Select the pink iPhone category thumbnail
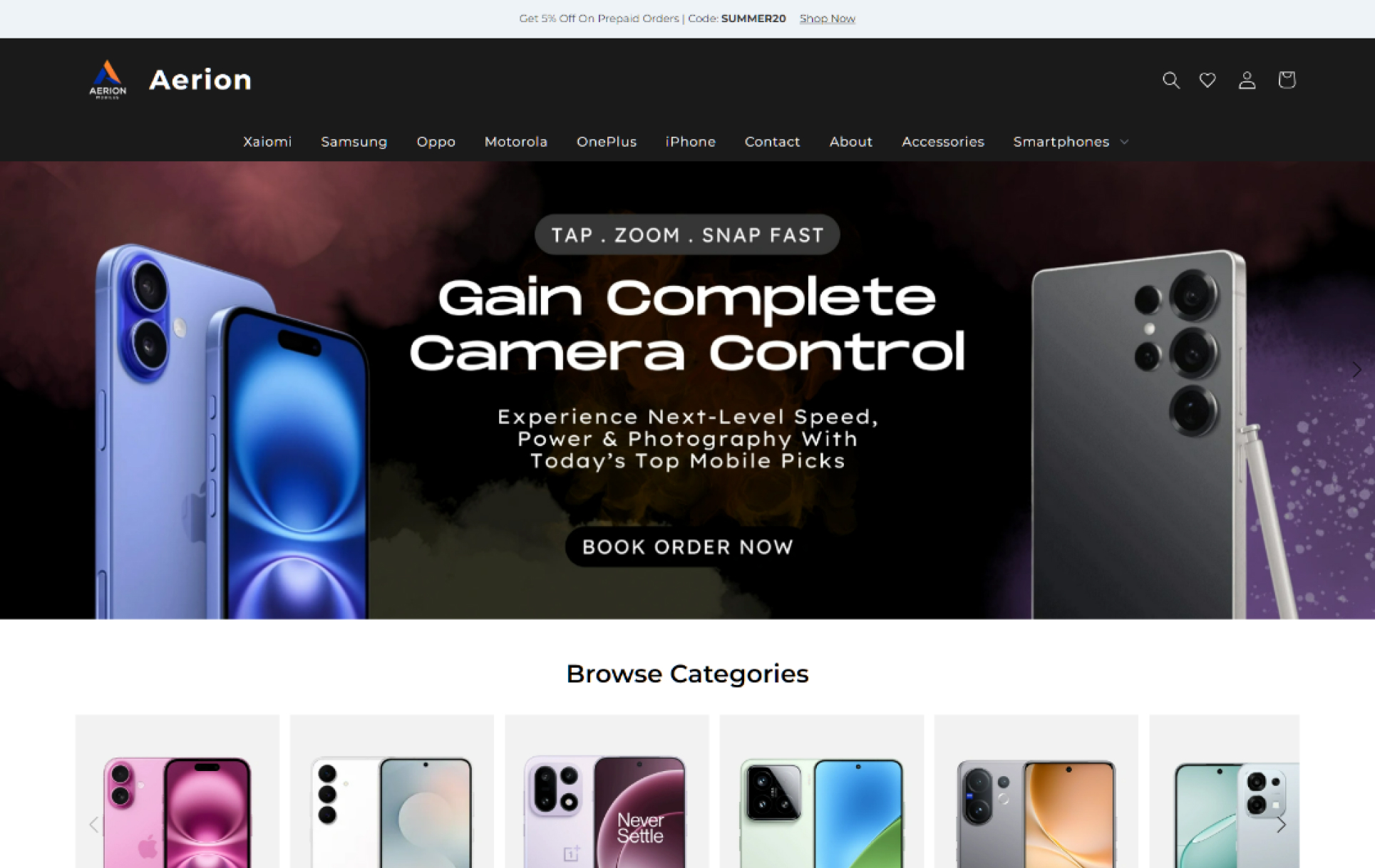 (x=177, y=792)
